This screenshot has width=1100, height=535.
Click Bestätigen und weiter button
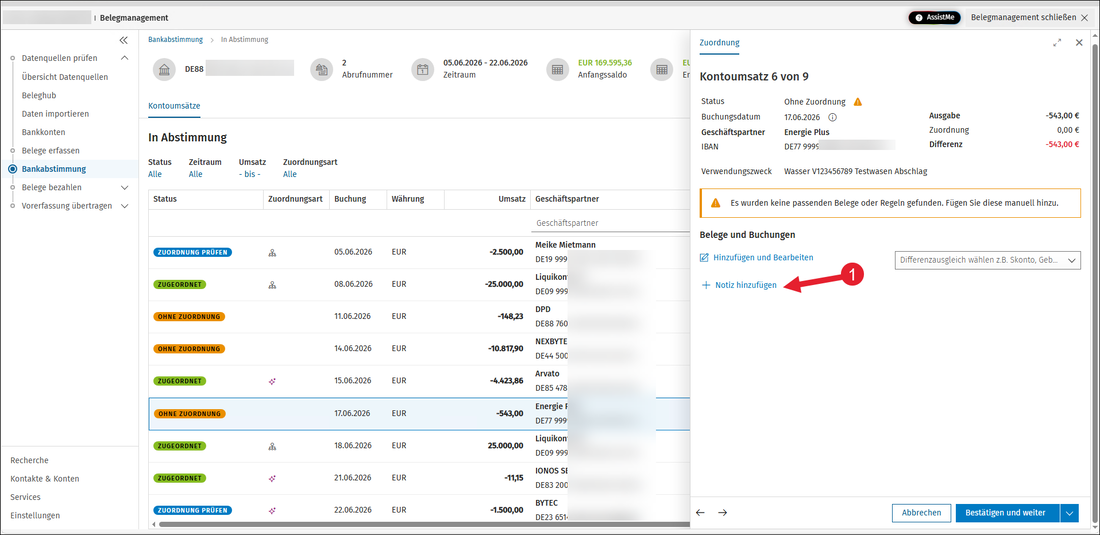pyautogui.click(x=1008, y=513)
